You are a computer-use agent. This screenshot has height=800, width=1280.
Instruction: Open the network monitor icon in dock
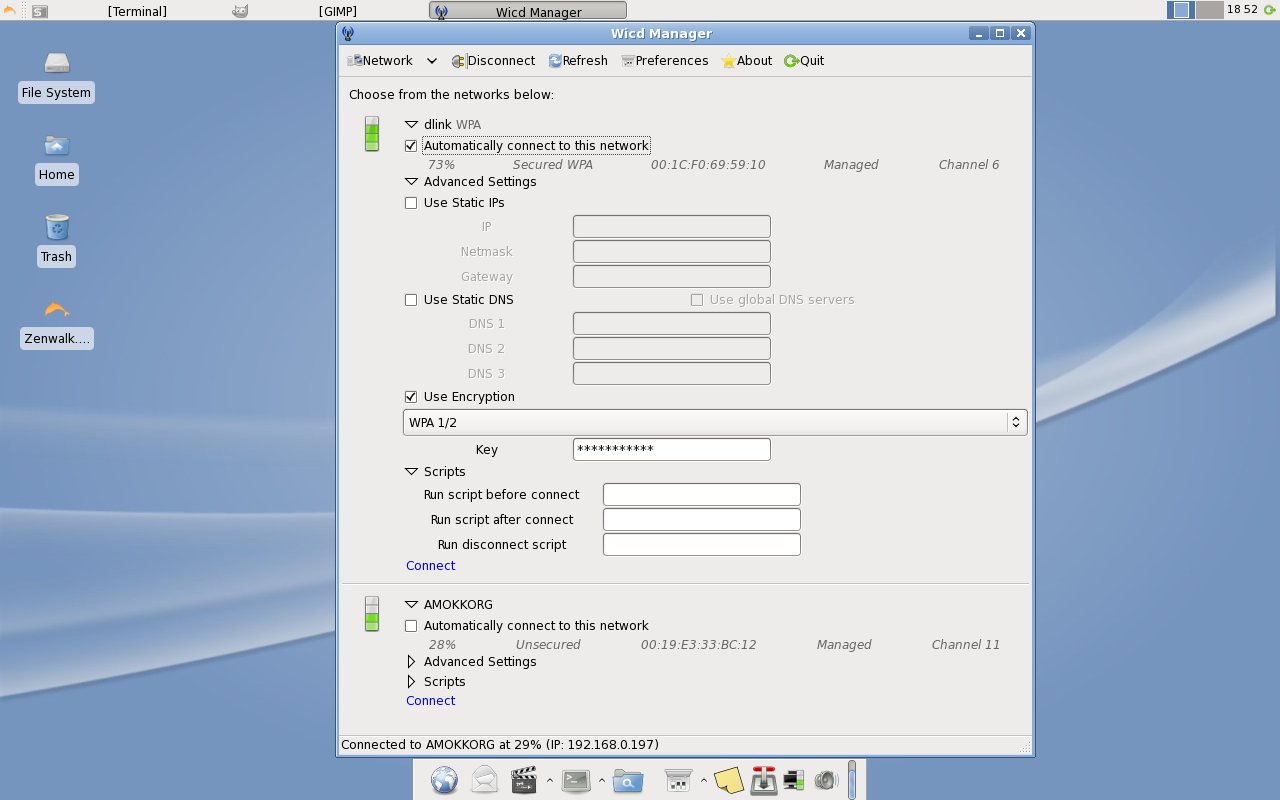(794, 780)
